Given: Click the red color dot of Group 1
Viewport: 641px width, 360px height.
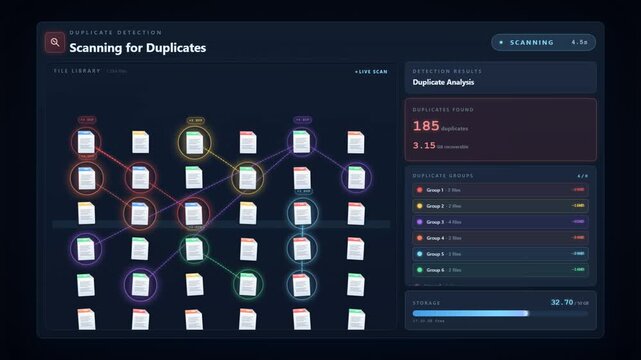Looking at the screenshot, I should pyautogui.click(x=419, y=190).
